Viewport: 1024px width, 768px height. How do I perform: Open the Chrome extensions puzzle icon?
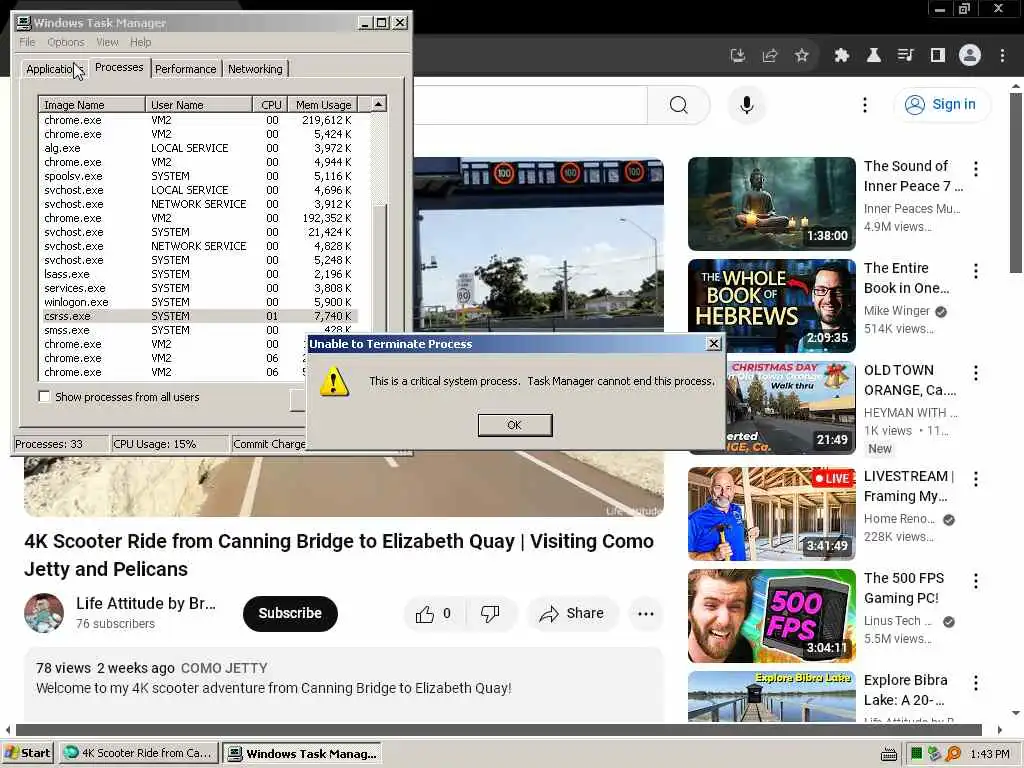click(842, 56)
